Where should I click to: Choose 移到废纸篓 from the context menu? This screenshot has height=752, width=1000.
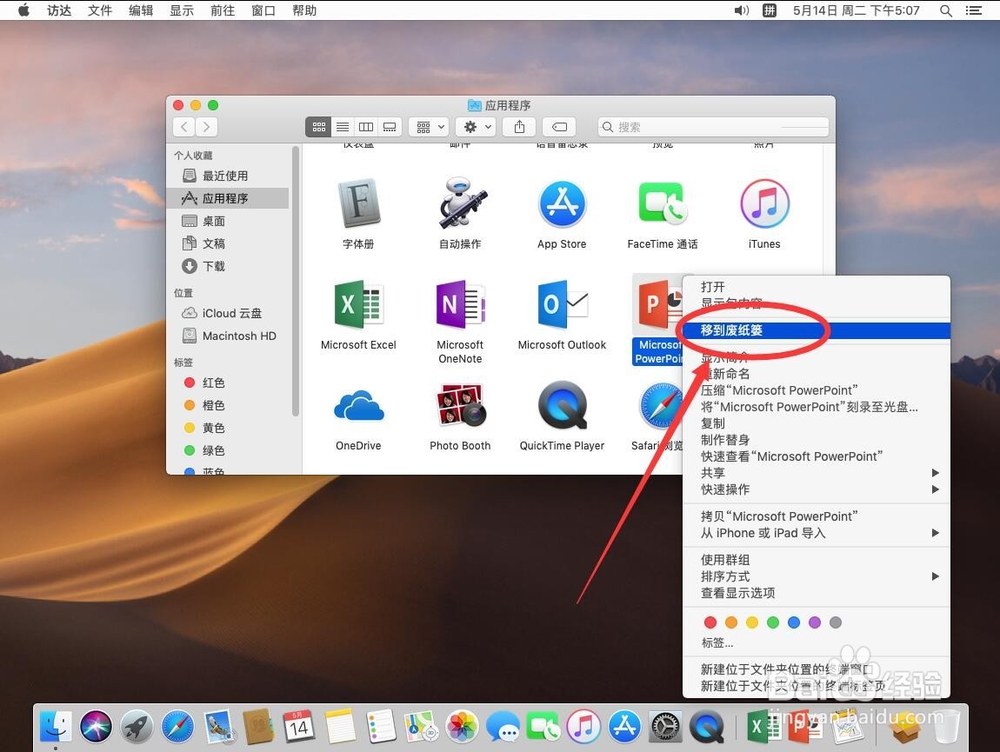pyautogui.click(x=816, y=330)
